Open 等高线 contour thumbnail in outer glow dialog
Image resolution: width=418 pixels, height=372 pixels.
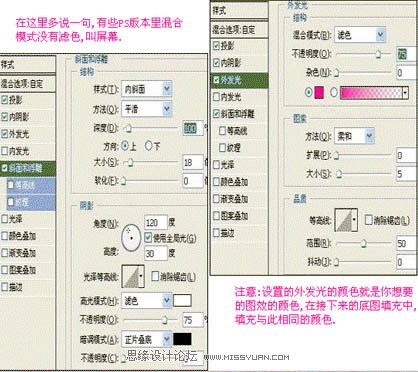point(344,220)
